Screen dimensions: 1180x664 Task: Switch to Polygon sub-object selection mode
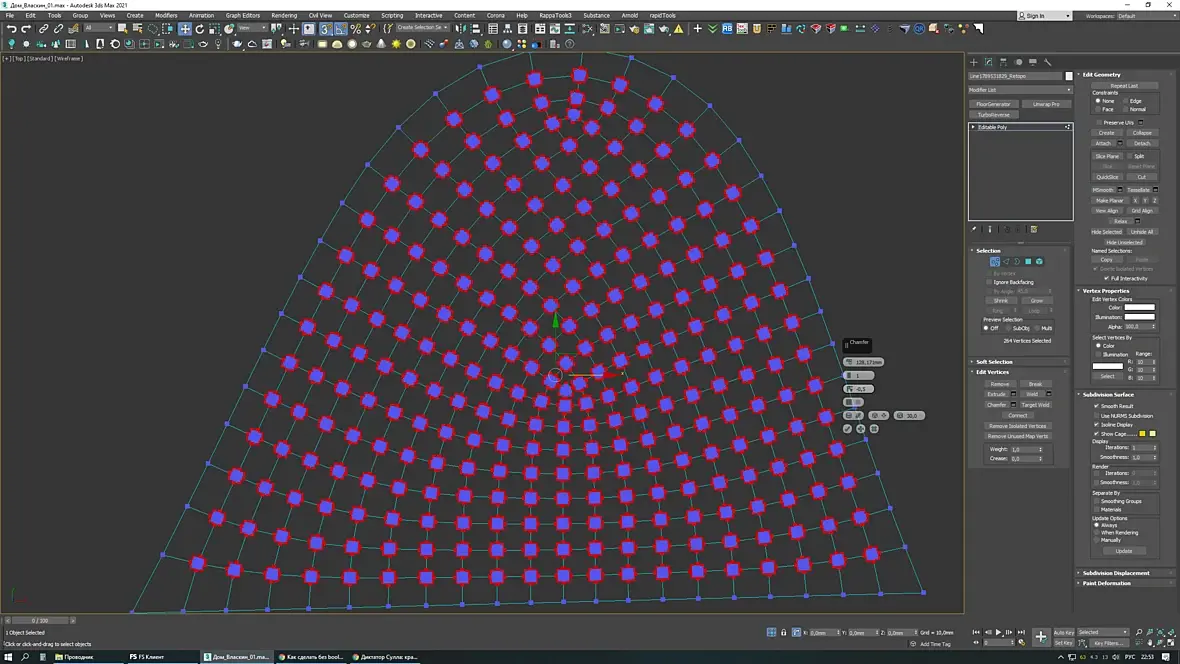[x=1028, y=262]
